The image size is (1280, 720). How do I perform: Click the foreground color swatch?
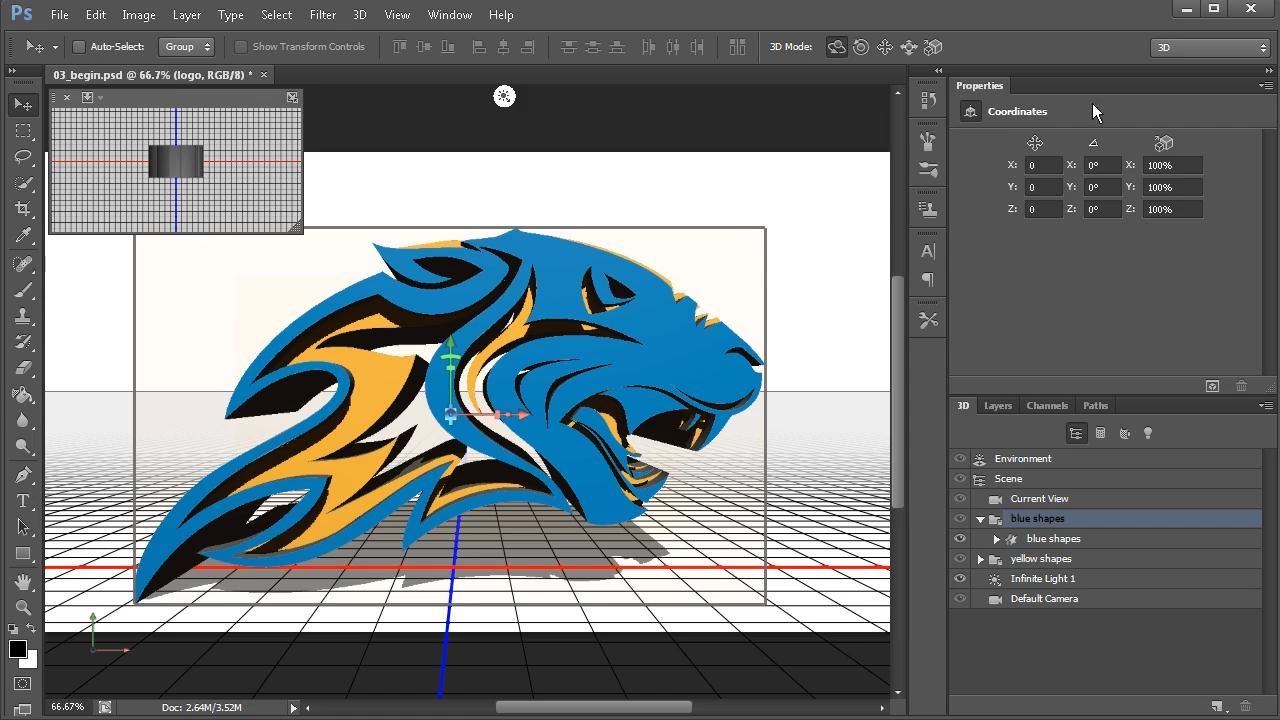click(17, 649)
